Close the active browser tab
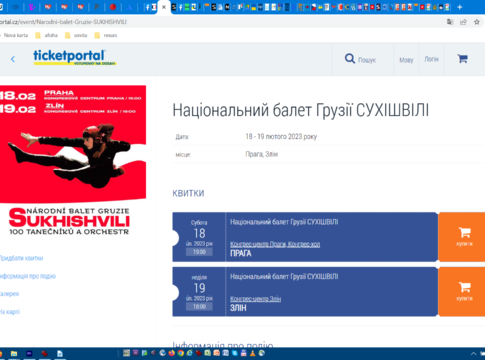This screenshot has width=485, height=360. pos(164,7)
